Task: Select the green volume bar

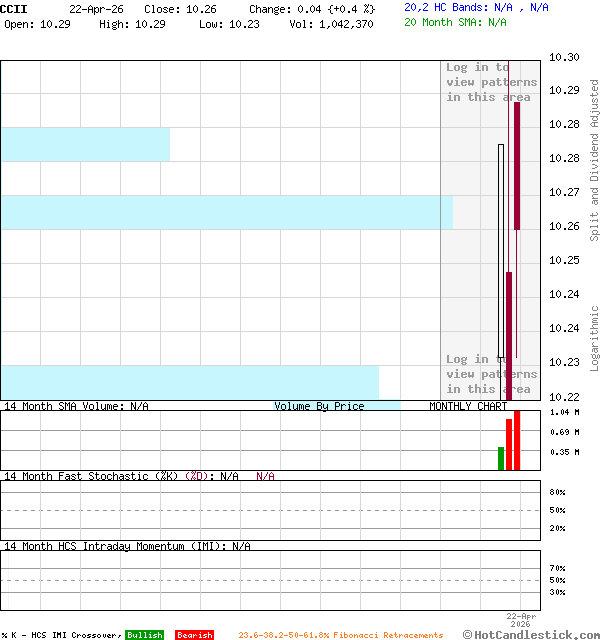Action: pyautogui.click(x=501, y=458)
